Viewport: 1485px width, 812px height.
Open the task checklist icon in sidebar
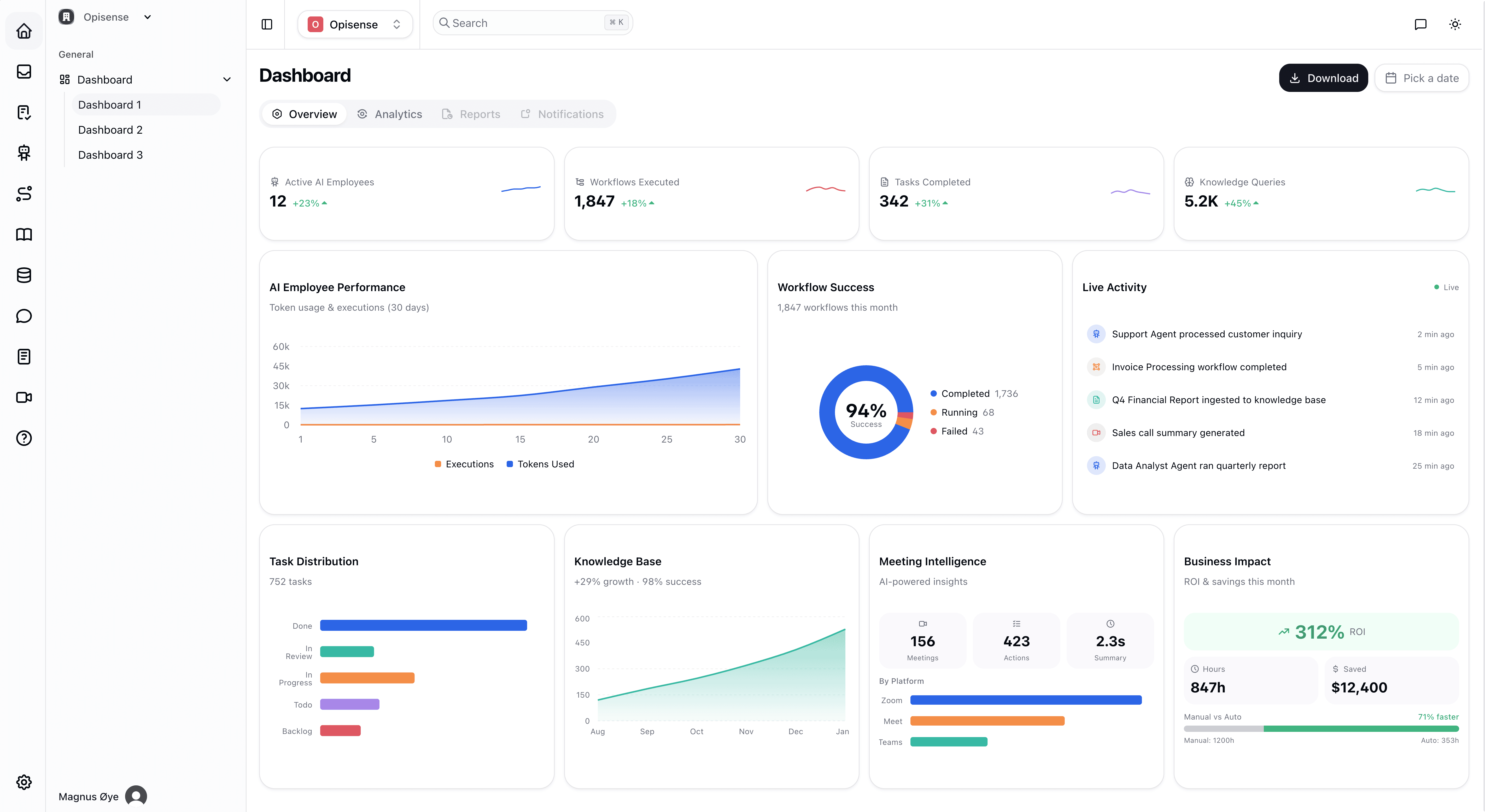click(24, 112)
